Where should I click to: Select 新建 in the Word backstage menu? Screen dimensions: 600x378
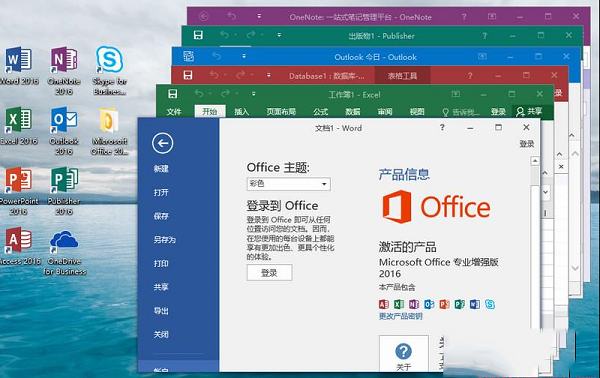click(161, 169)
